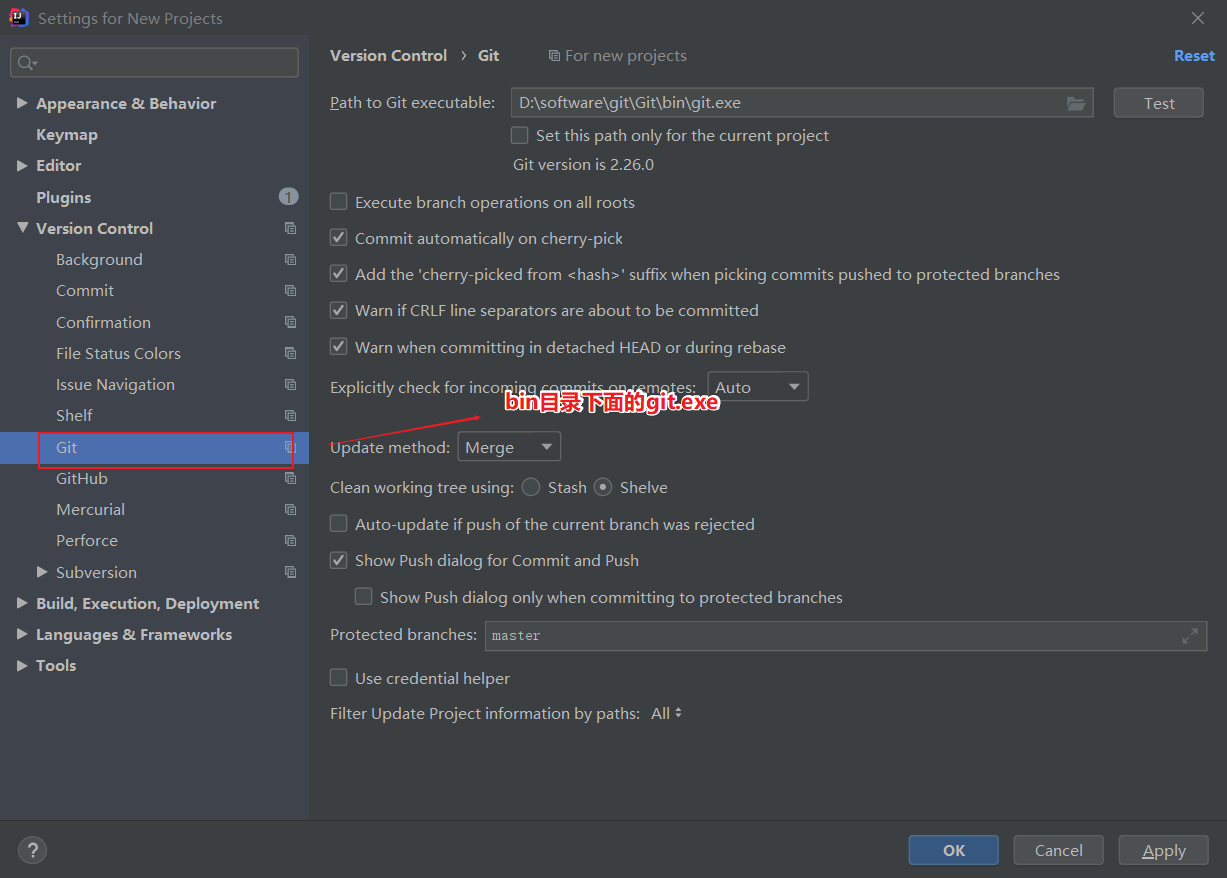Image resolution: width=1227 pixels, height=878 pixels.
Task: Click the Test button for Git executable
Action: tap(1159, 103)
